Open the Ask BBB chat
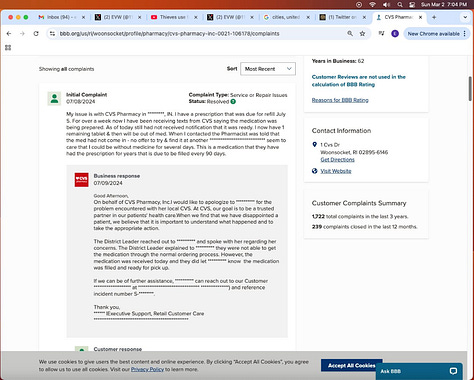This screenshot has width=474, height=380. click(x=419, y=371)
